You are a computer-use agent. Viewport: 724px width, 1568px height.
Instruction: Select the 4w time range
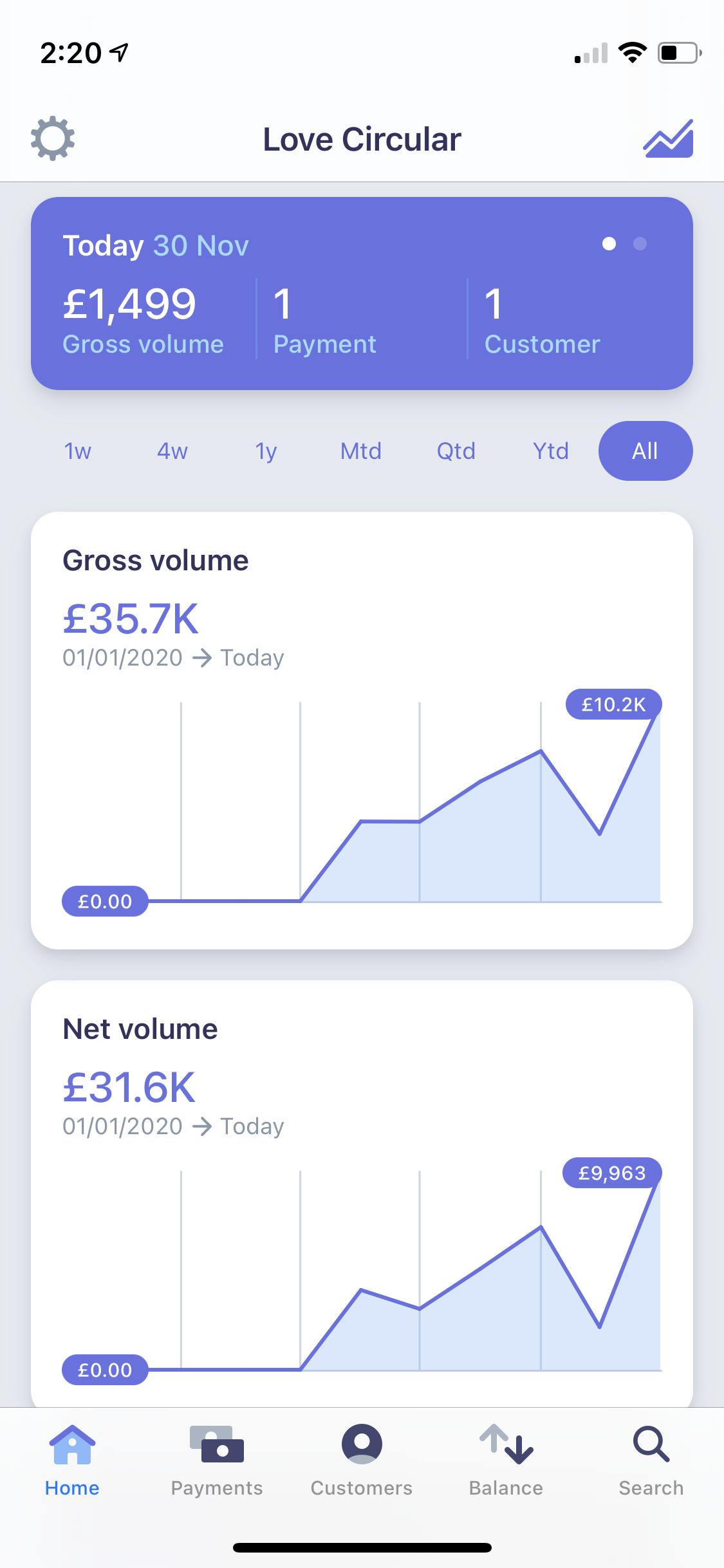(172, 451)
